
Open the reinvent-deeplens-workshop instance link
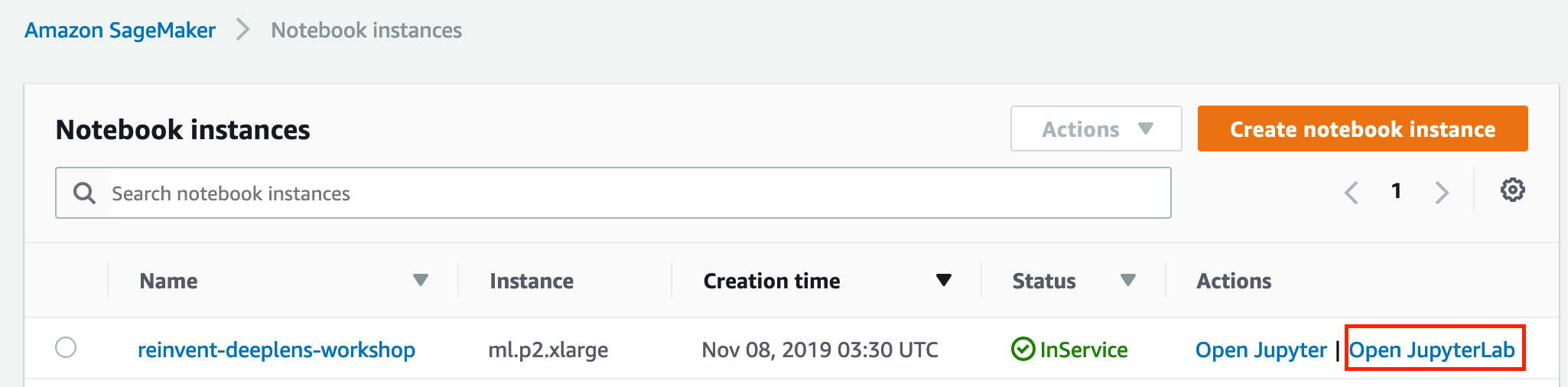276,350
